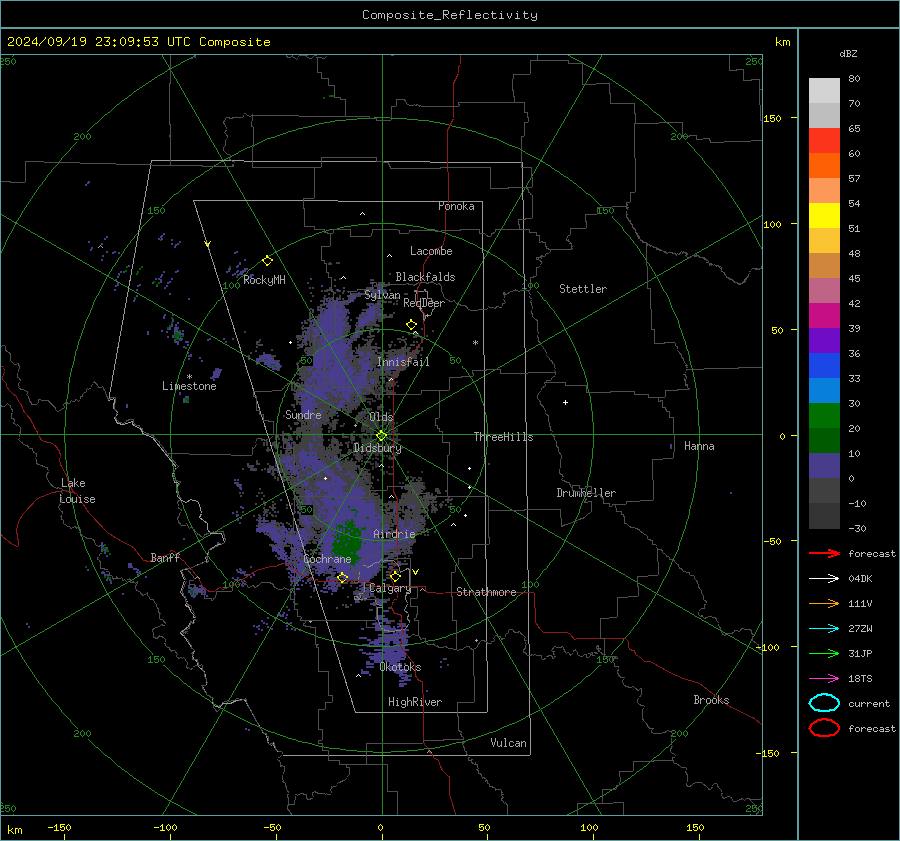Image resolution: width=900 pixels, height=841 pixels.
Task: Click the yellow radar-site diamond at map center
Action: click(381, 436)
